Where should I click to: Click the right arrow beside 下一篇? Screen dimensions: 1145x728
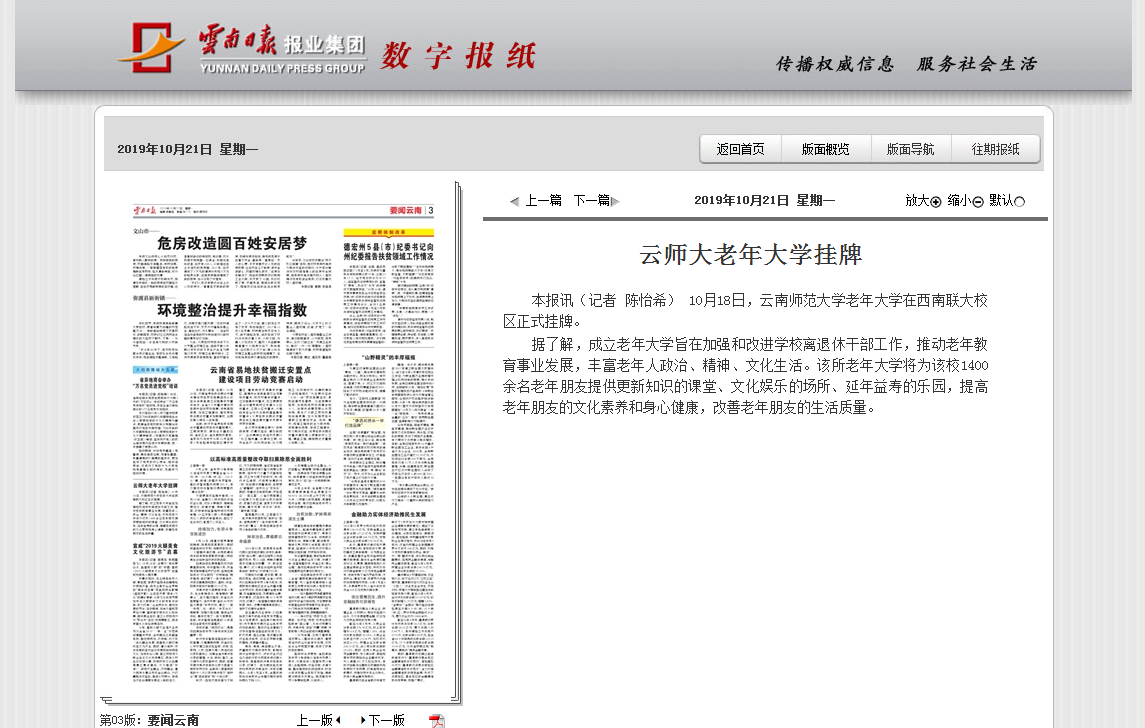615,201
